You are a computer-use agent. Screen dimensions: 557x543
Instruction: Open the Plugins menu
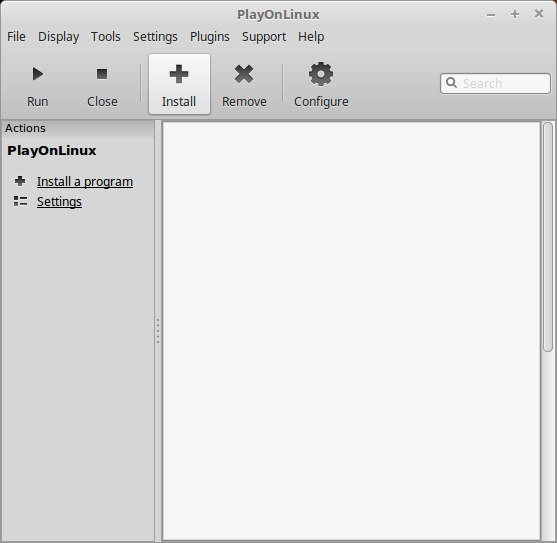point(210,37)
